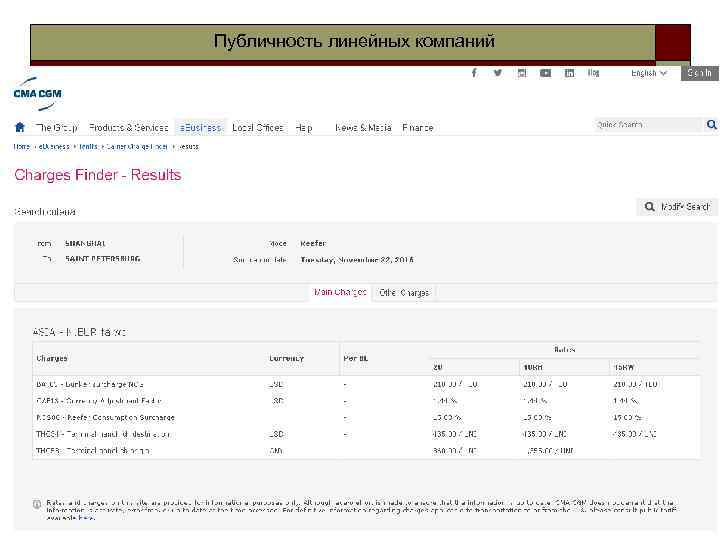Go to home via house icon
720x540 pixels.
[x=20, y=127]
